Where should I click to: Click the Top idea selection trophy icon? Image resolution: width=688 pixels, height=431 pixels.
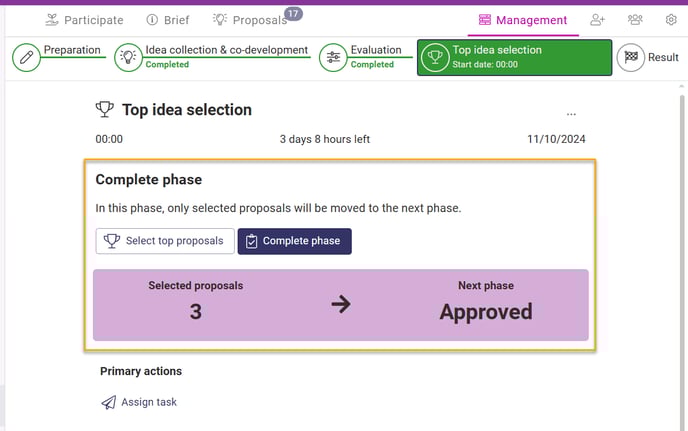coord(435,57)
